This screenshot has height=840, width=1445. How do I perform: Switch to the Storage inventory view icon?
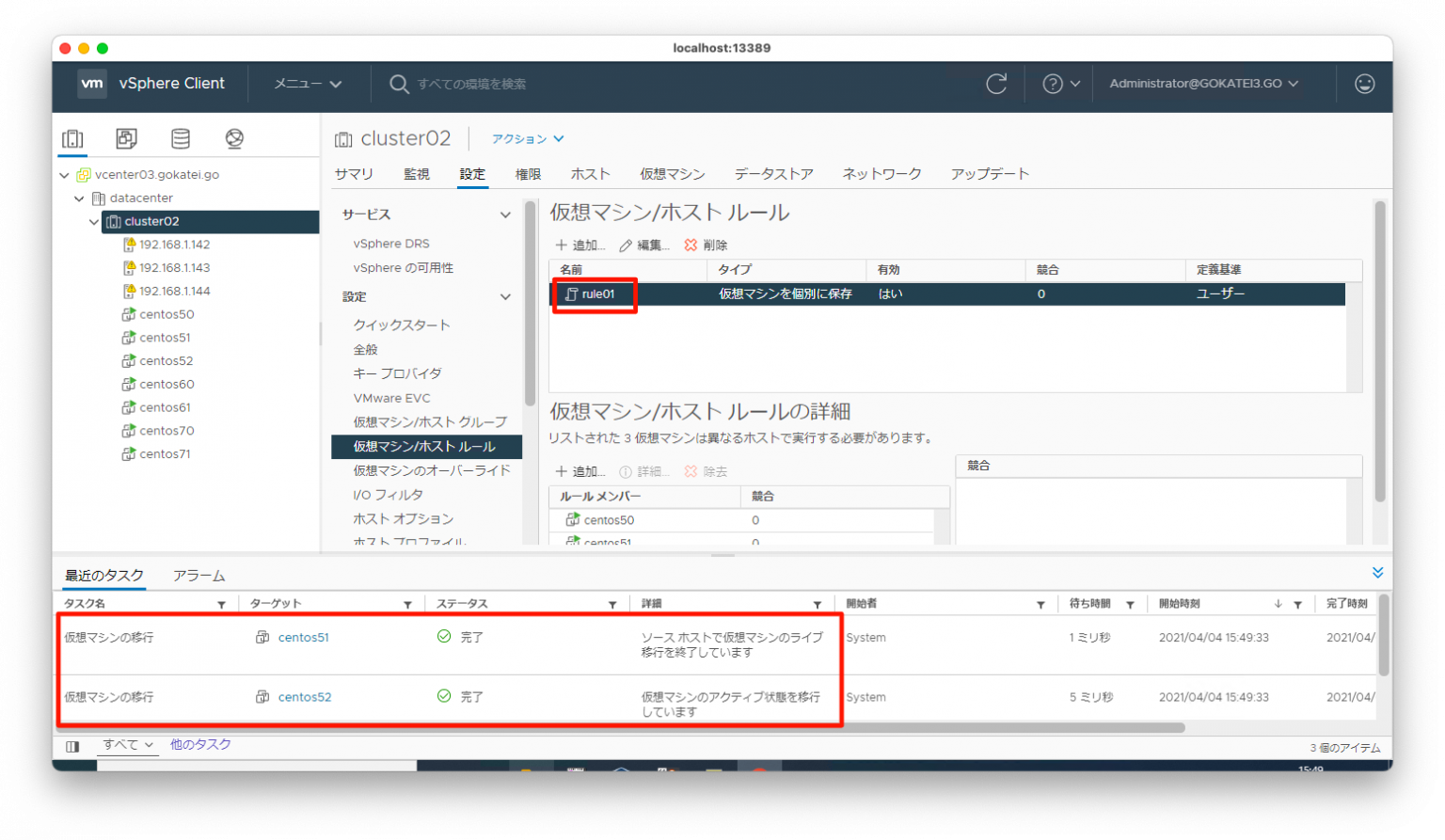click(x=181, y=138)
